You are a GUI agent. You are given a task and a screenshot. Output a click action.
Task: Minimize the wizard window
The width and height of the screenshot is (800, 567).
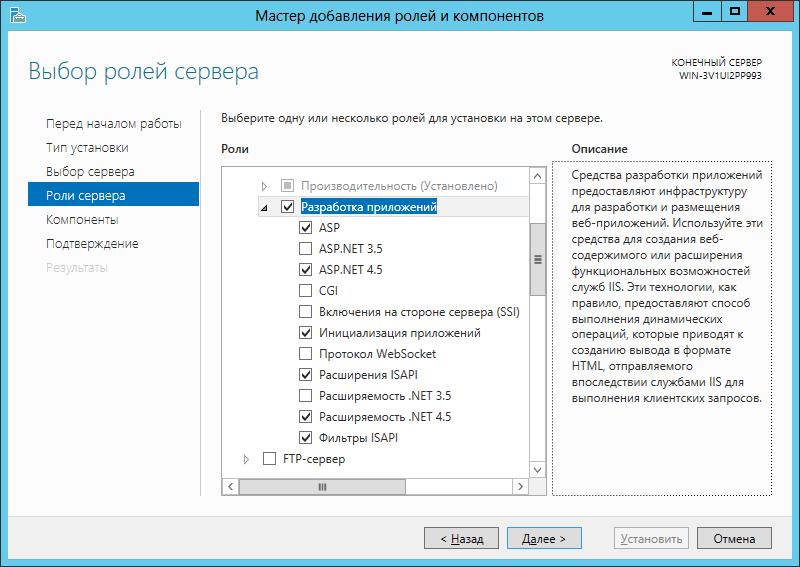click(x=707, y=11)
